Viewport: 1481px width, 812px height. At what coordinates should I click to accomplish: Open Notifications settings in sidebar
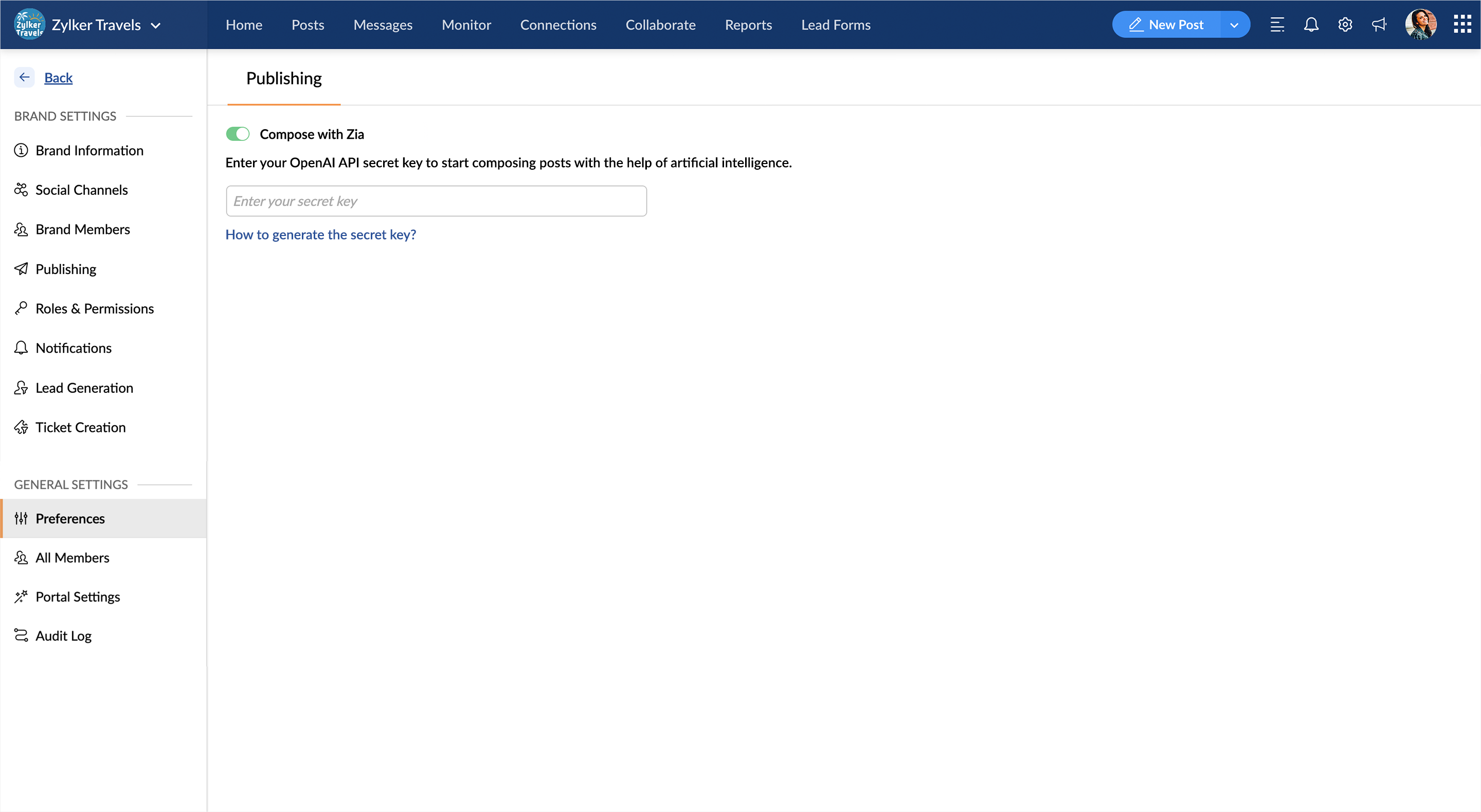(74, 348)
